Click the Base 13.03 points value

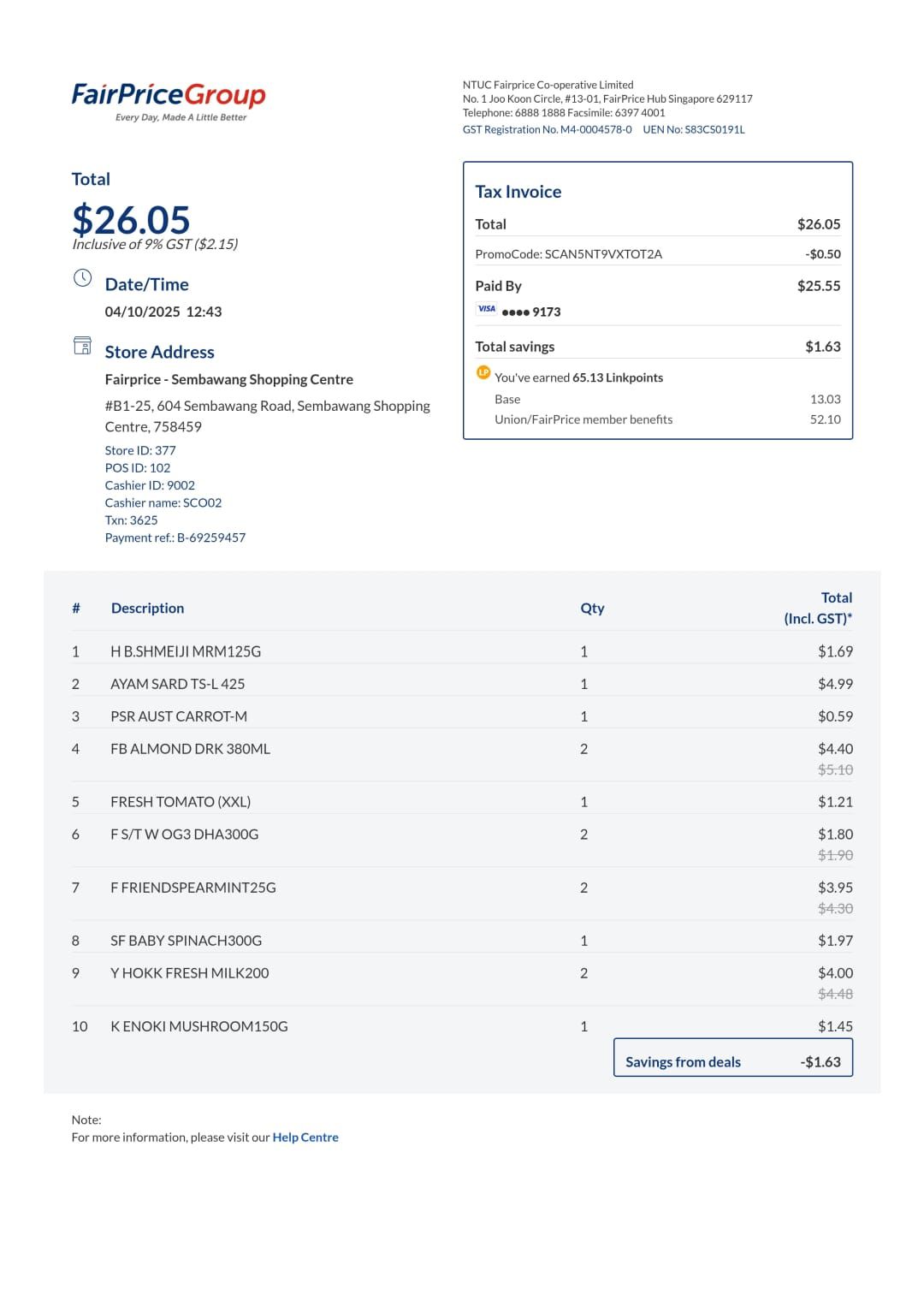click(826, 400)
